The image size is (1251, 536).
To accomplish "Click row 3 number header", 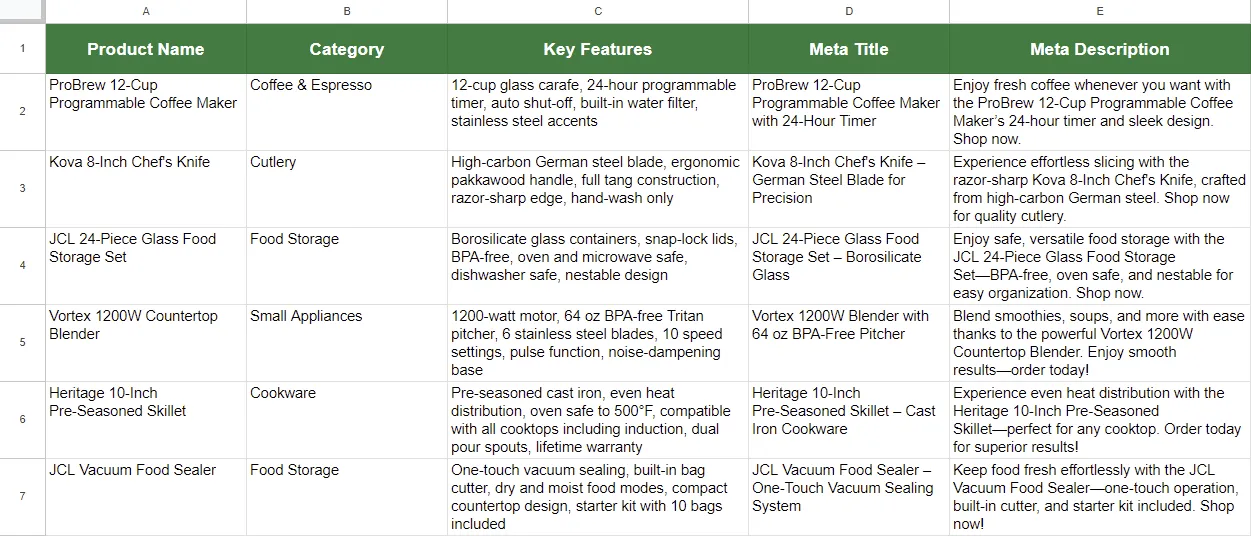I will 22,188.
